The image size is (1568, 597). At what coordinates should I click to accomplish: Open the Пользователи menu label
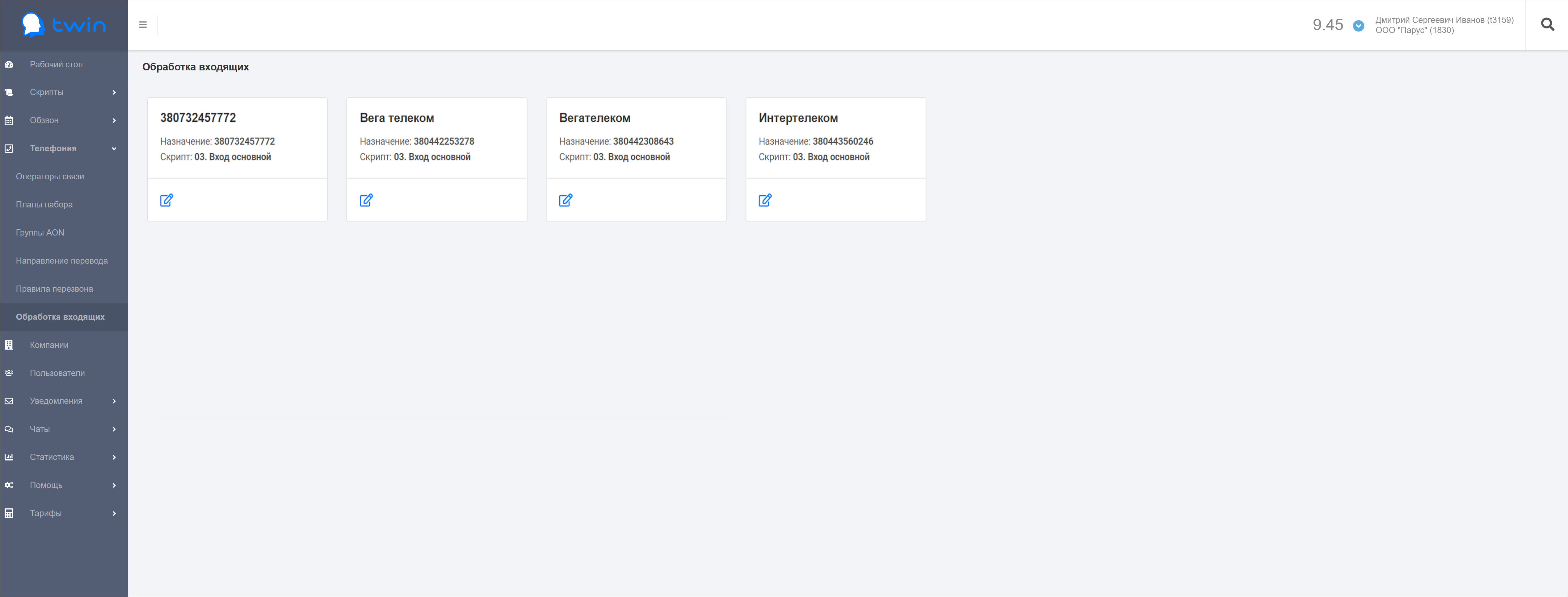tap(57, 373)
